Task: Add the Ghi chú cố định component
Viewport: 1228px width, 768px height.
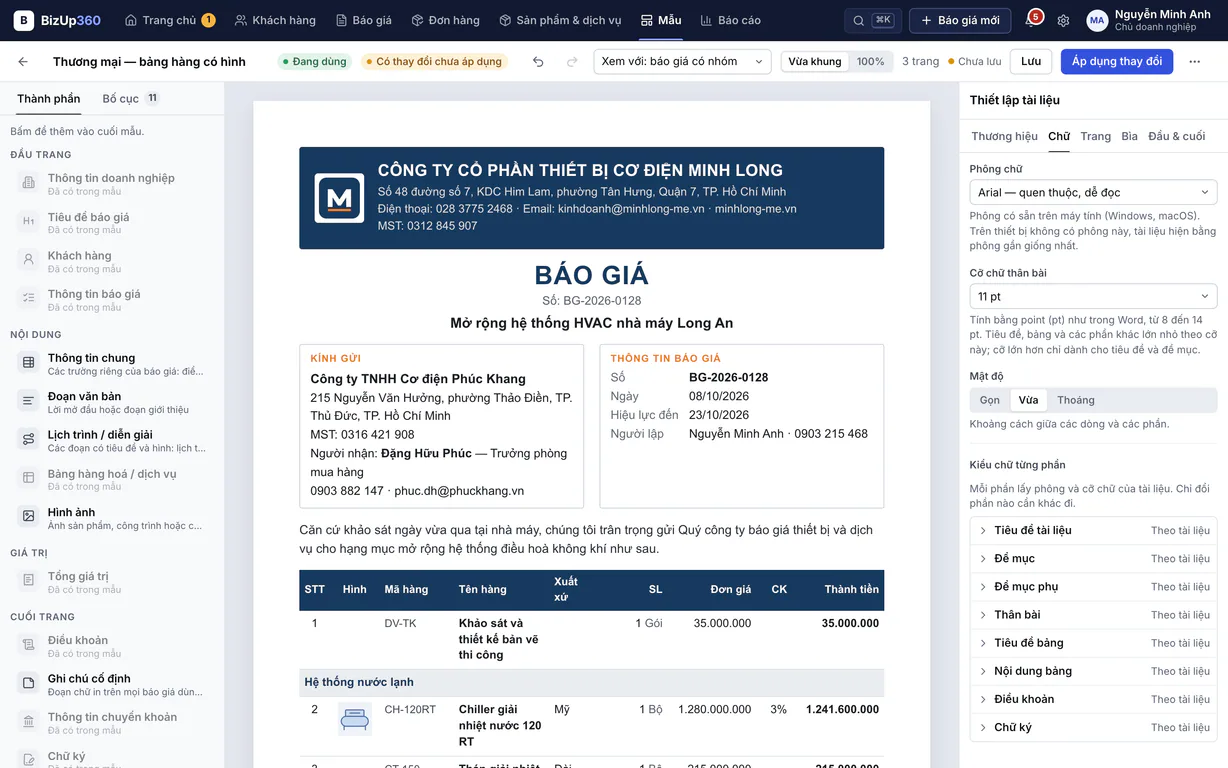Action: click(112, 685)
